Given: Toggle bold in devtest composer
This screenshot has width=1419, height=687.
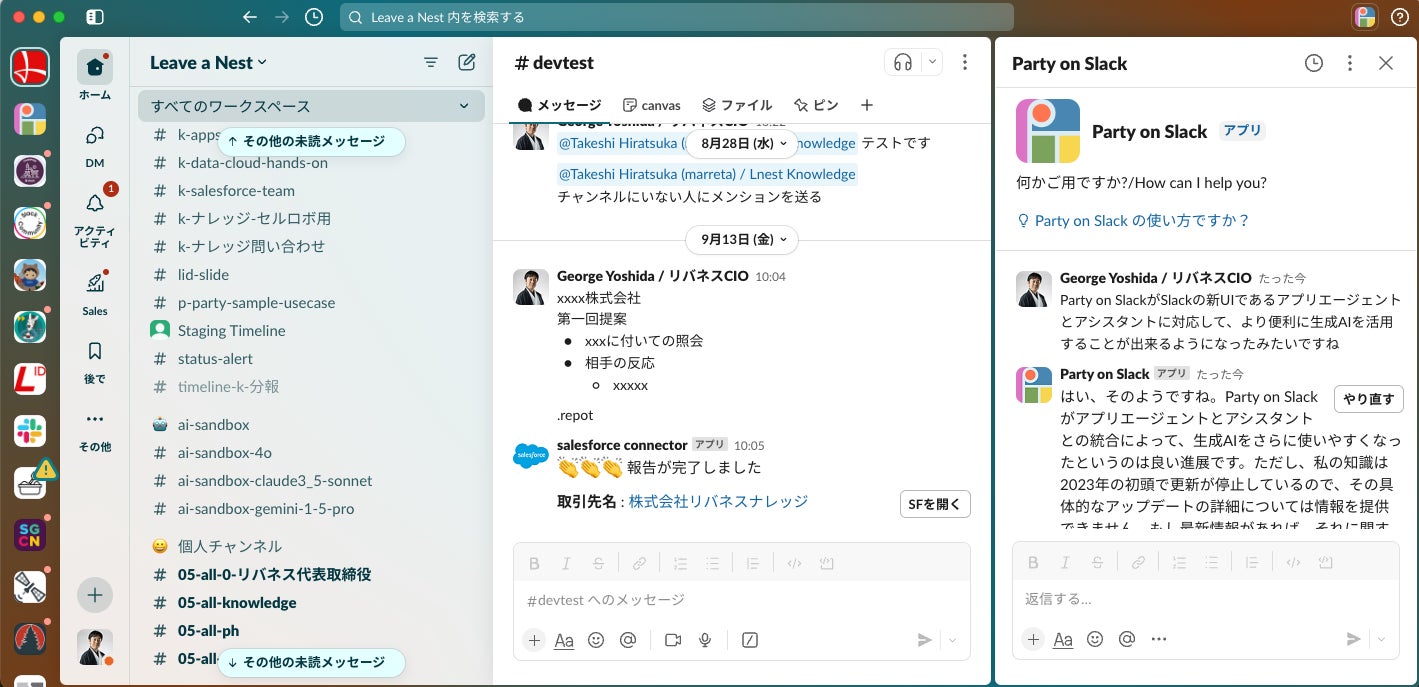Looking at the screenshot, I should tap(534, 563).
